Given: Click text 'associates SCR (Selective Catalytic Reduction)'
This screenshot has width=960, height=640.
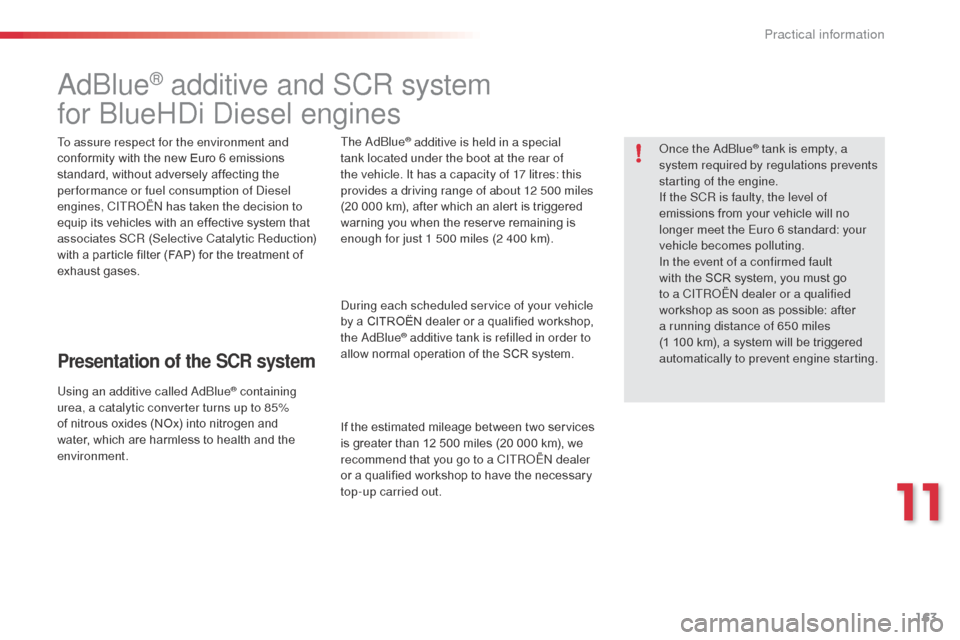Looking at the screenshot, I should [x=187, y=239].
